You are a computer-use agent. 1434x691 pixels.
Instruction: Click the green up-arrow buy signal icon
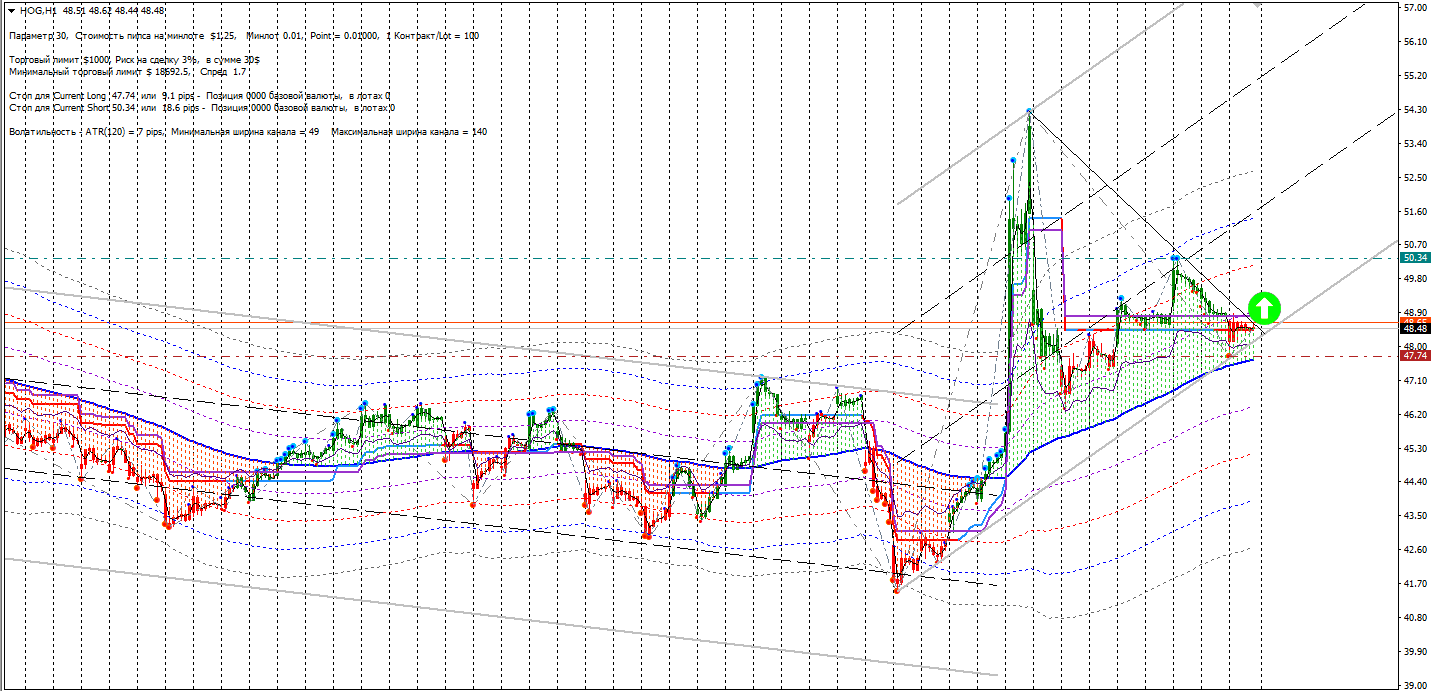point(1264,307)
